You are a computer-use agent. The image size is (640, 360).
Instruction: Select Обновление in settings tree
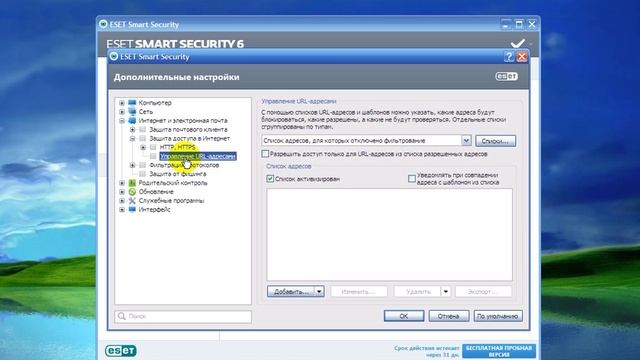(156, 191)
